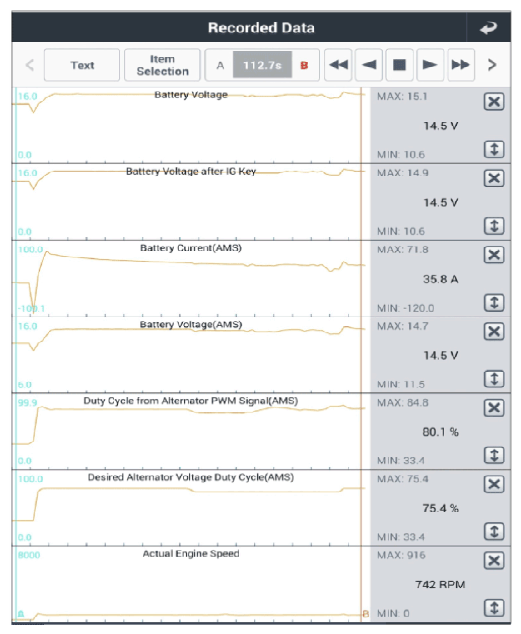Expand Battery Voltage after IG Key graph
The image size is (521, 634).
click(x=494, y=226)
